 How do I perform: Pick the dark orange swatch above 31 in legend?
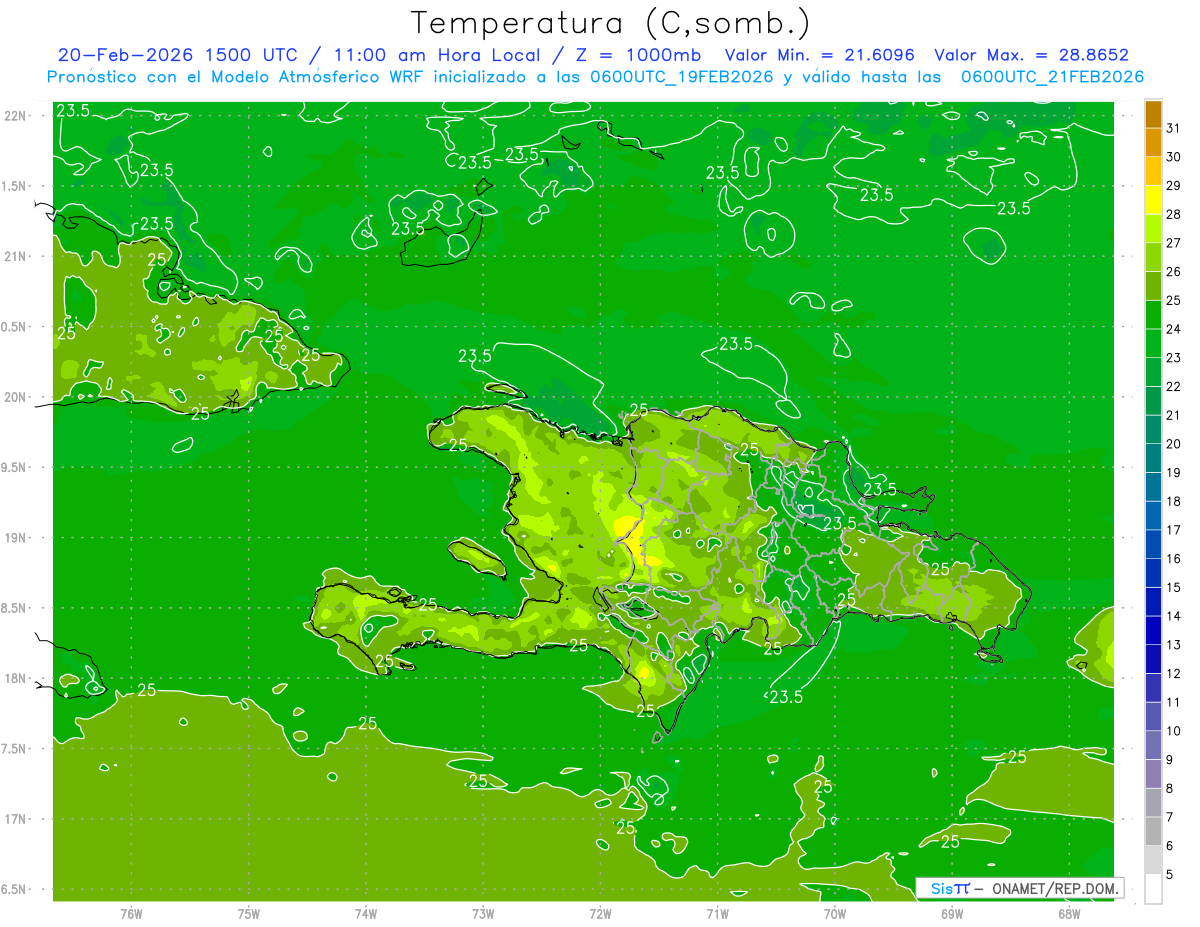coord(1153,114)
